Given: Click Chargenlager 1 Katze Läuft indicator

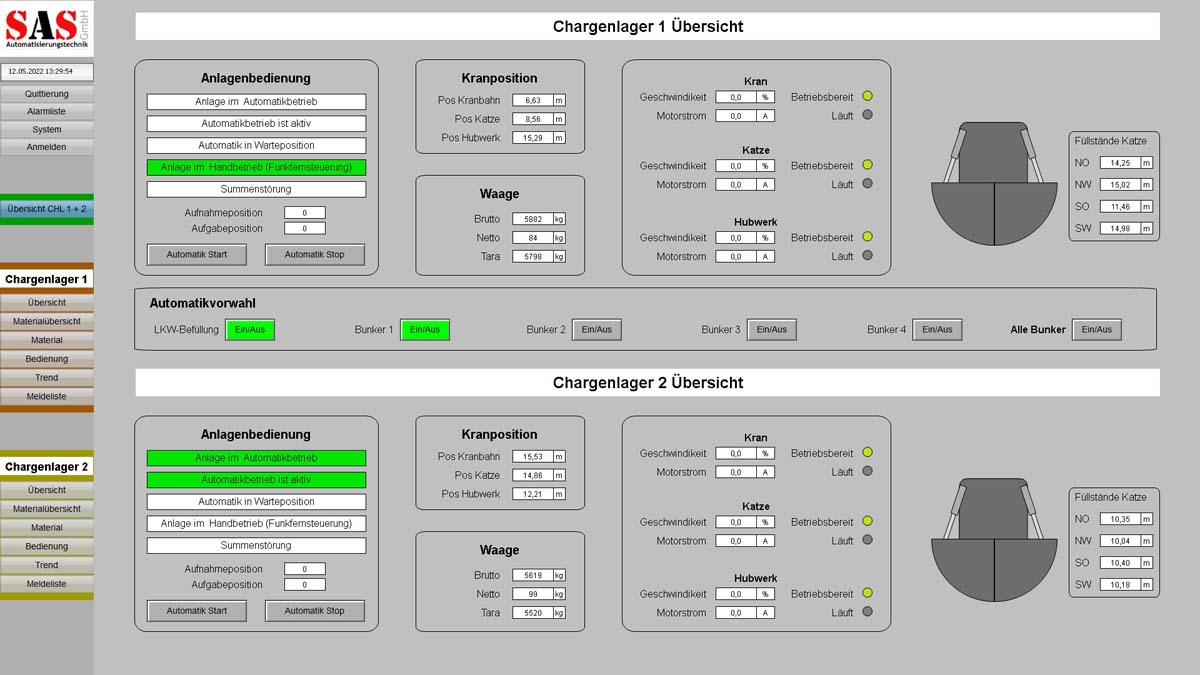Looking at the screenshot, I should 867,184.
